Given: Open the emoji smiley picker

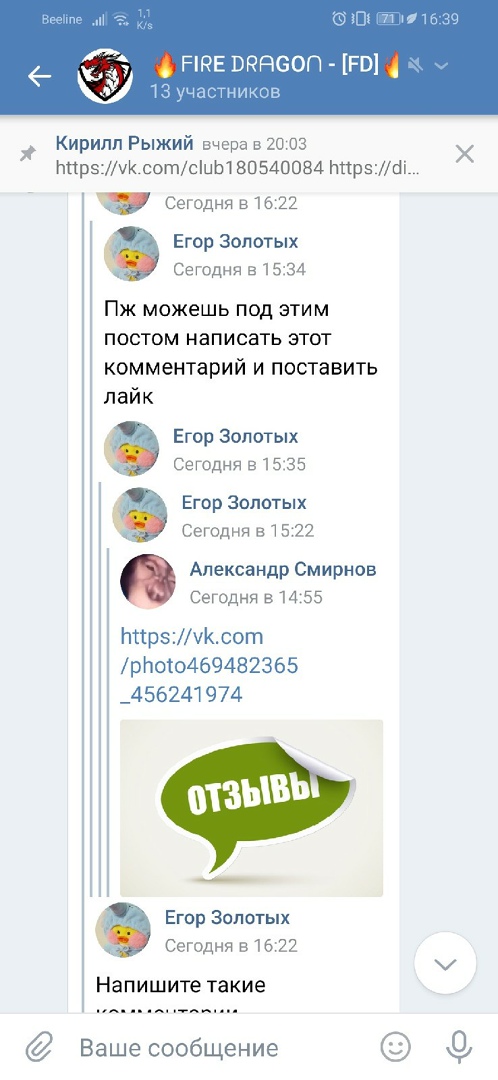Looking at the screenshot, I should [395, 1048].
